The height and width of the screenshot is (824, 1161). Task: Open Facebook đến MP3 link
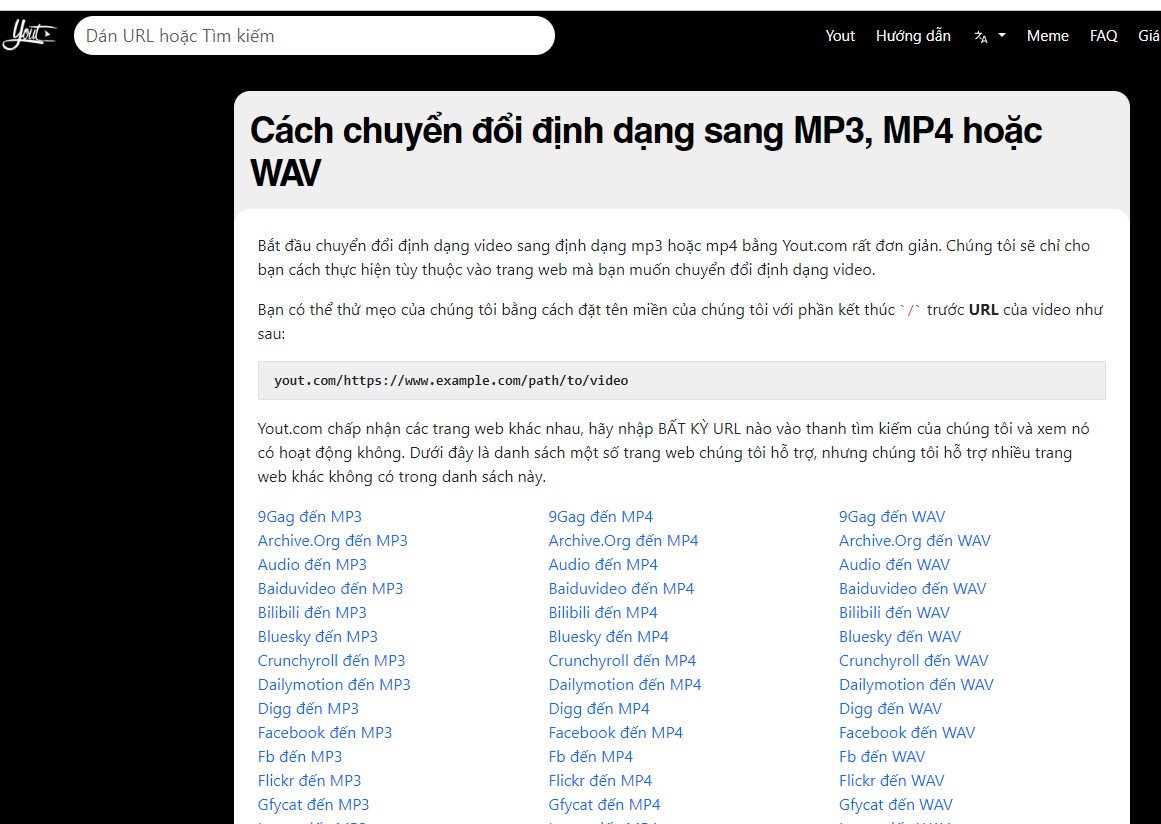pyautogui.click(x=325, y=732)
